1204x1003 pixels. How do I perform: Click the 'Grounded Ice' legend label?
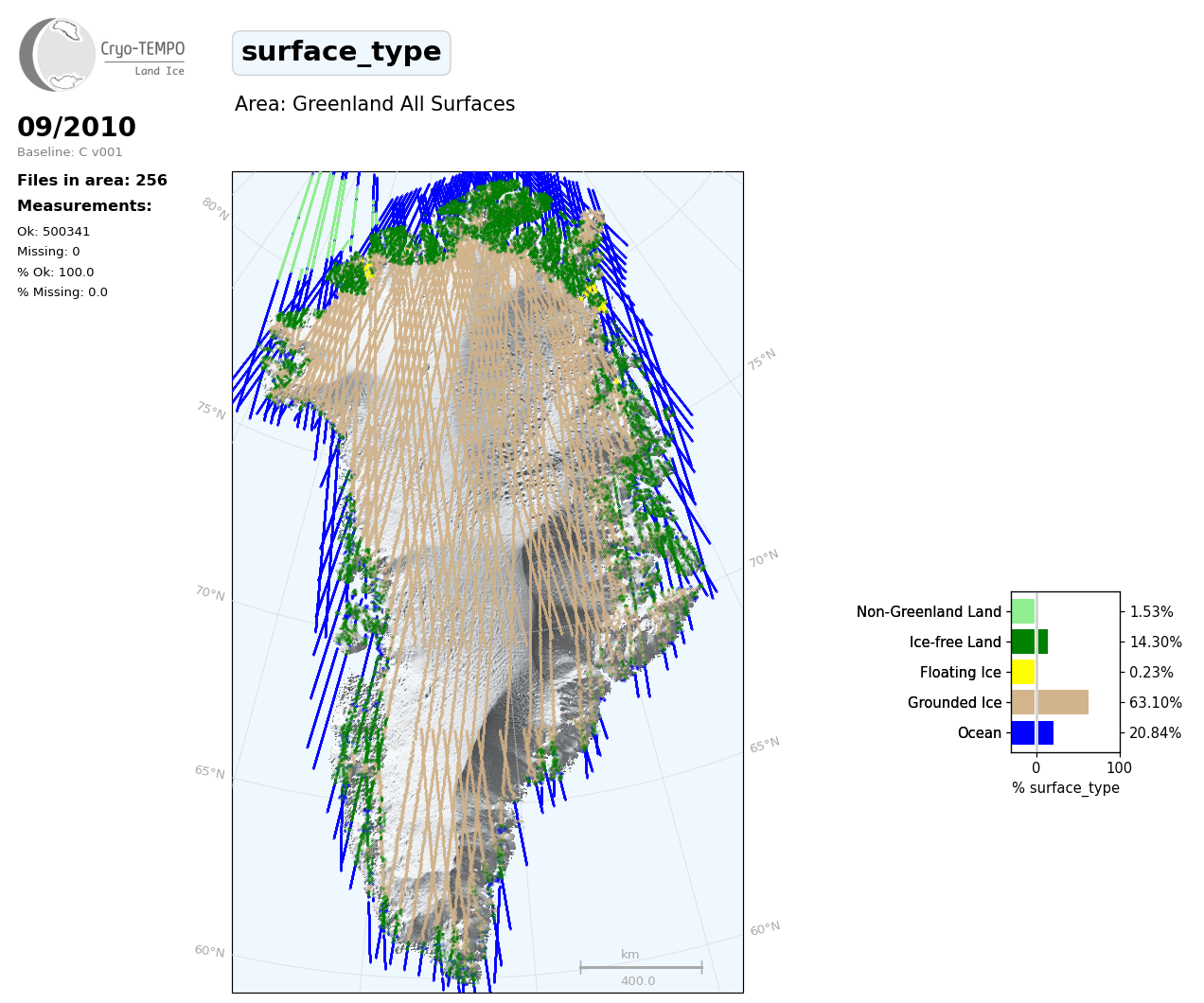click(954, 703)
